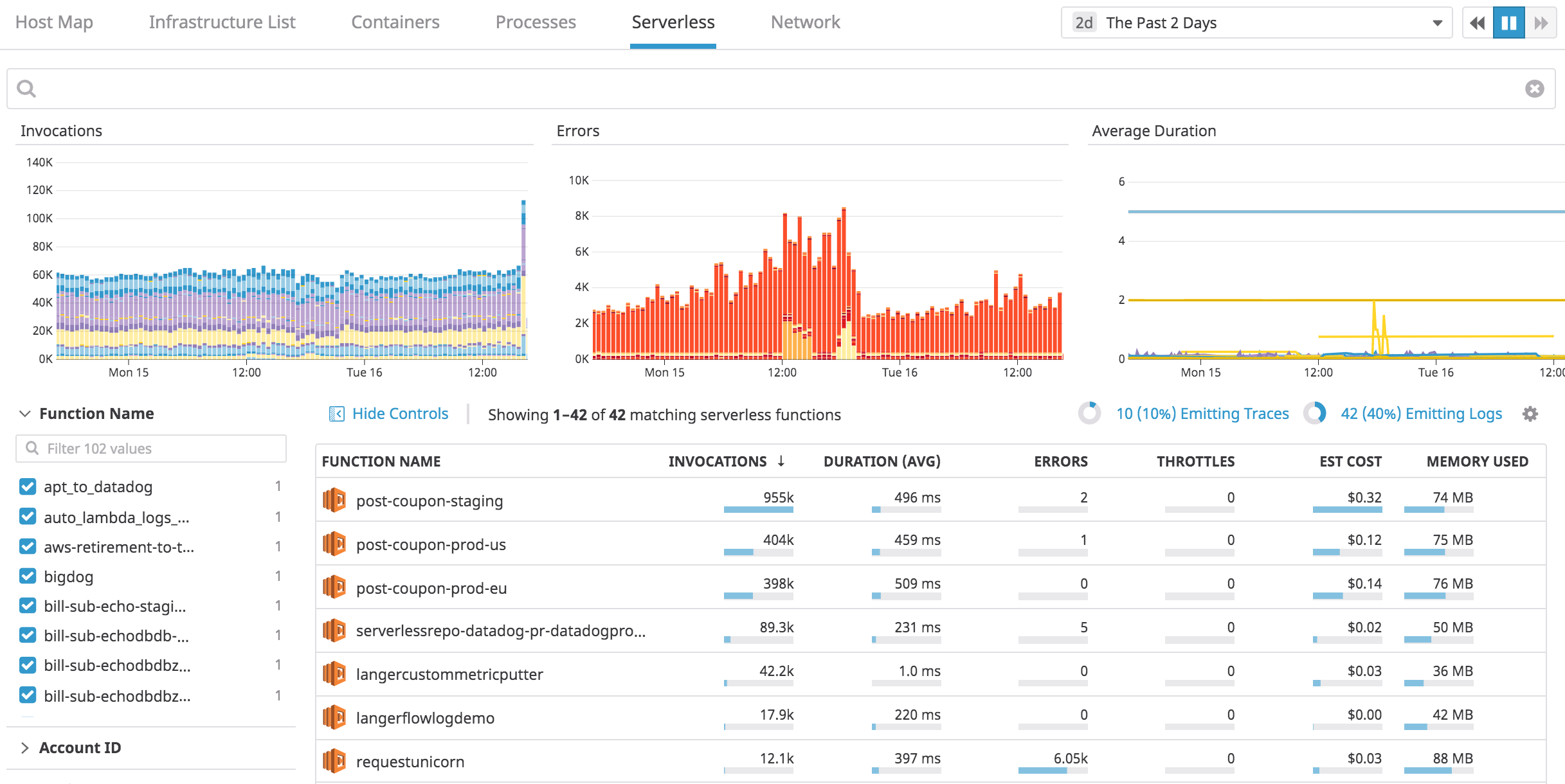Click the Hide Controls button
Image resolution: width=1565 pixels, height=784 pixels.
[x=388, y=413]
